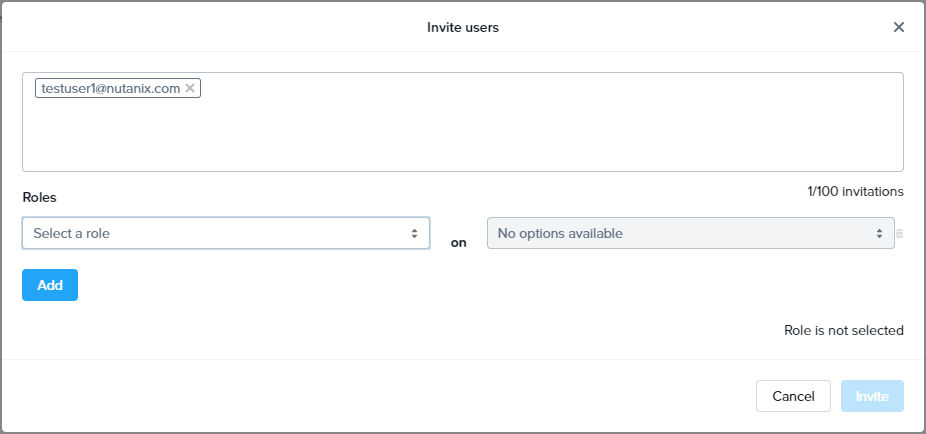This screenshot has height=434, width=926.
Task: Open the Select a role dropdown
Action: [226, 233]
